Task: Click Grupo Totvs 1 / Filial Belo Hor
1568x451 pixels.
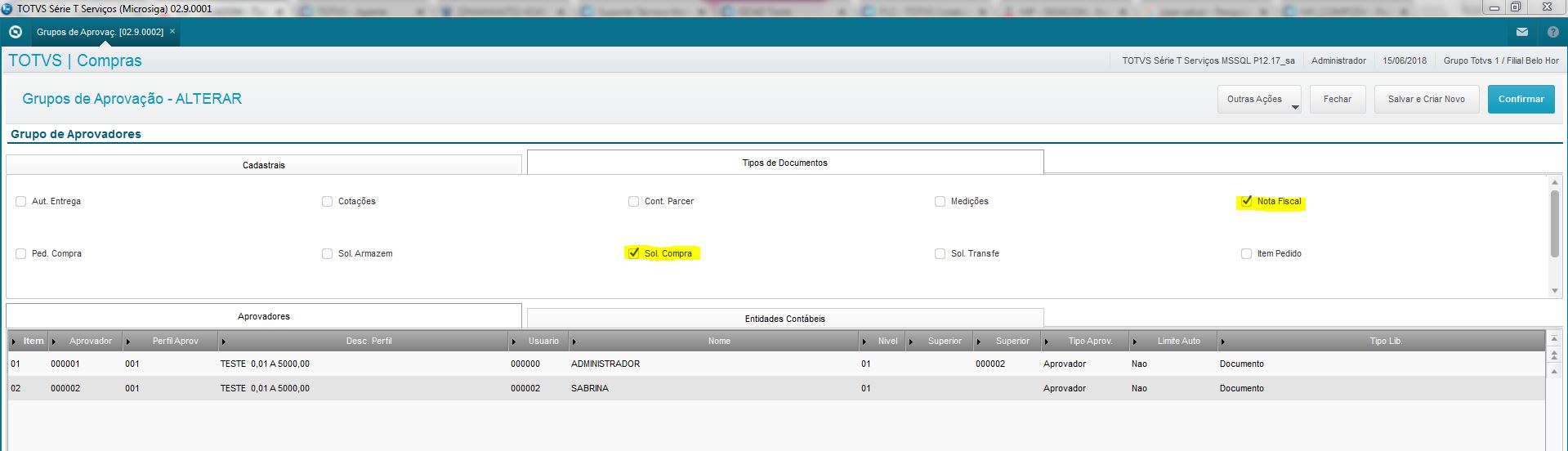Action: [1501, 60]
